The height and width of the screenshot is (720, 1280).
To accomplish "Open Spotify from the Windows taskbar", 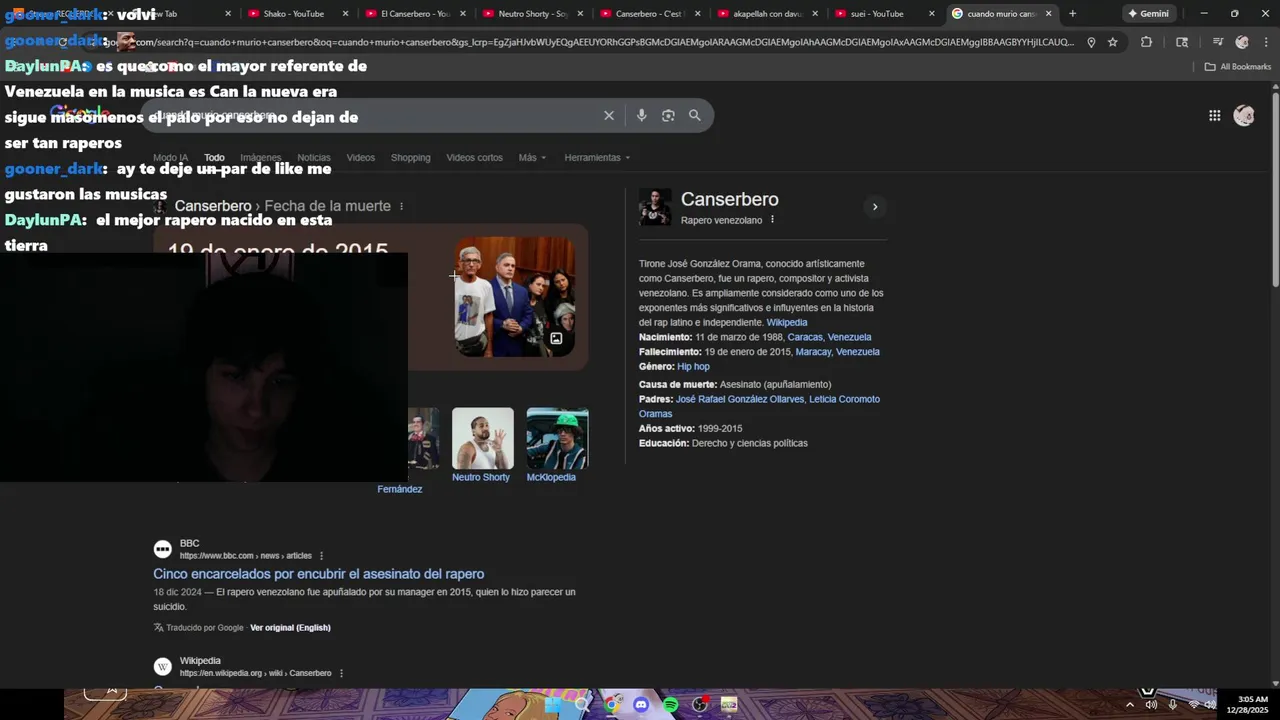I will coord(670,705).
